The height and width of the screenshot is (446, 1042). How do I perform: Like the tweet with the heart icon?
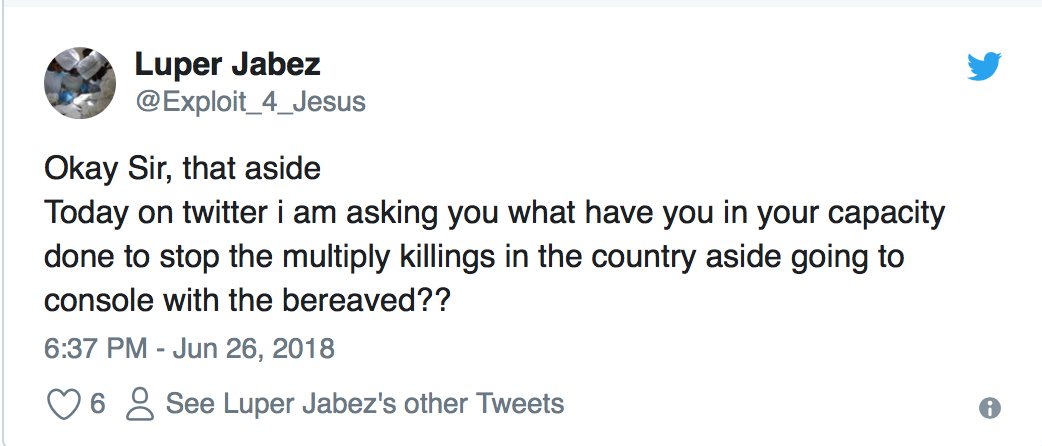point(64,404)
